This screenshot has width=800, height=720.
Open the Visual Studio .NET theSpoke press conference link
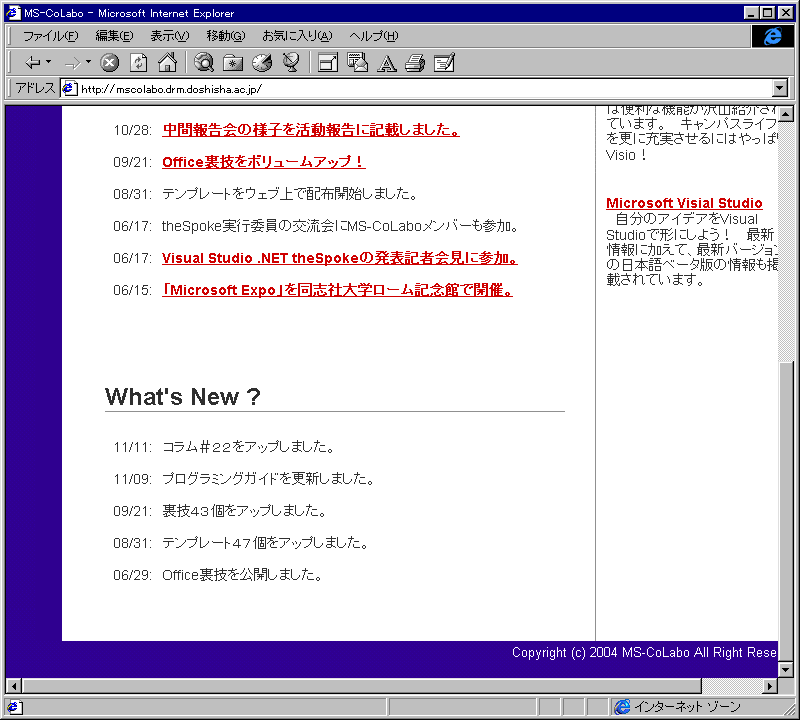point(340,258)
